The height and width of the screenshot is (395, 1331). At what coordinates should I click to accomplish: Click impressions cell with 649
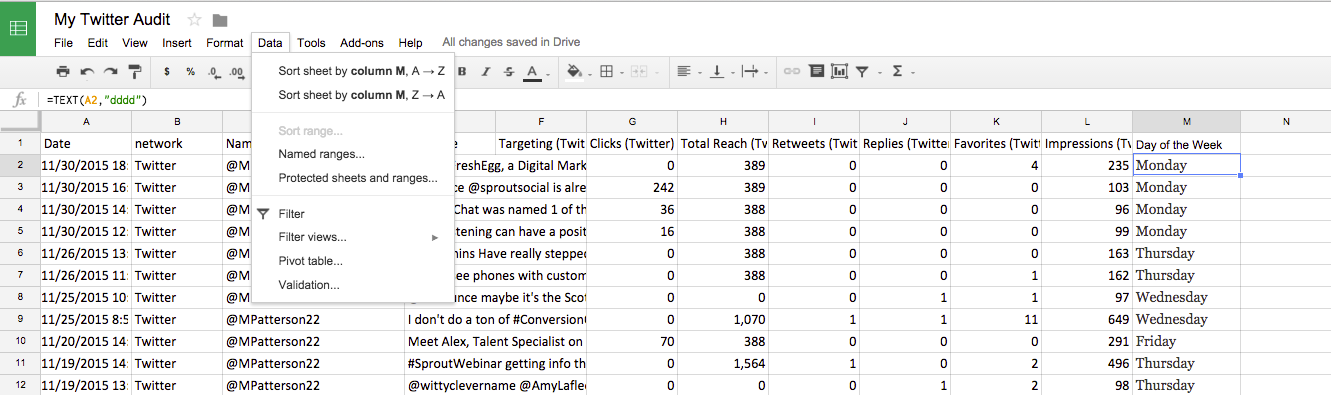1087,319
